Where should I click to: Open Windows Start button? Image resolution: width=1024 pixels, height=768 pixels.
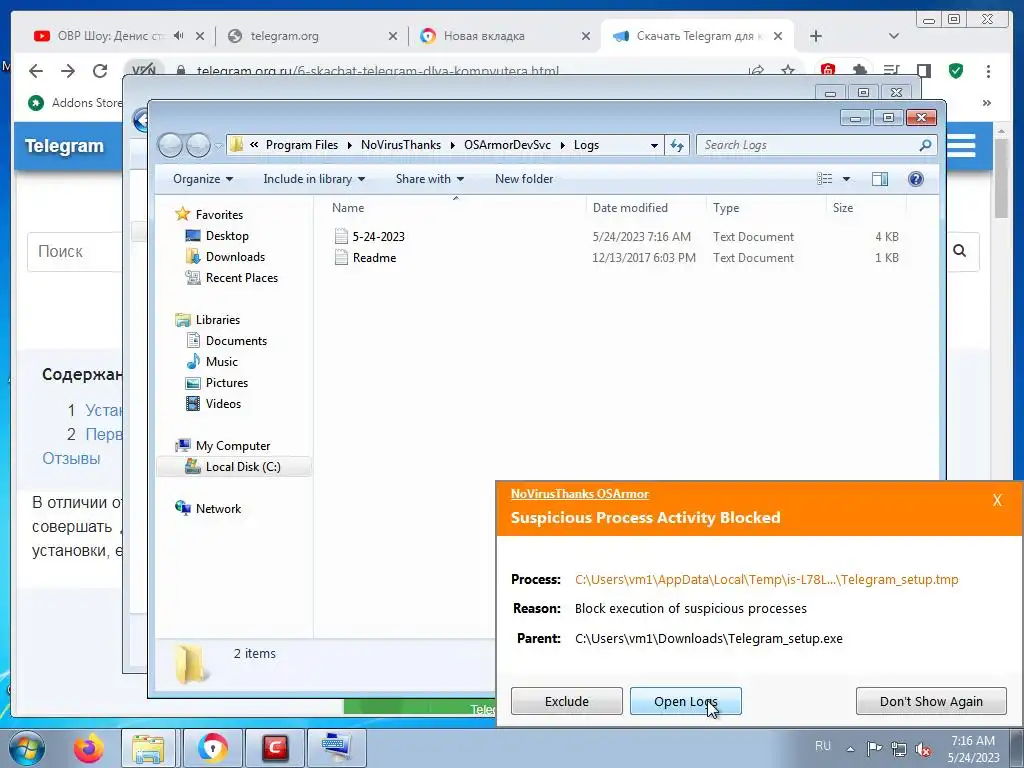coord(27,748)
